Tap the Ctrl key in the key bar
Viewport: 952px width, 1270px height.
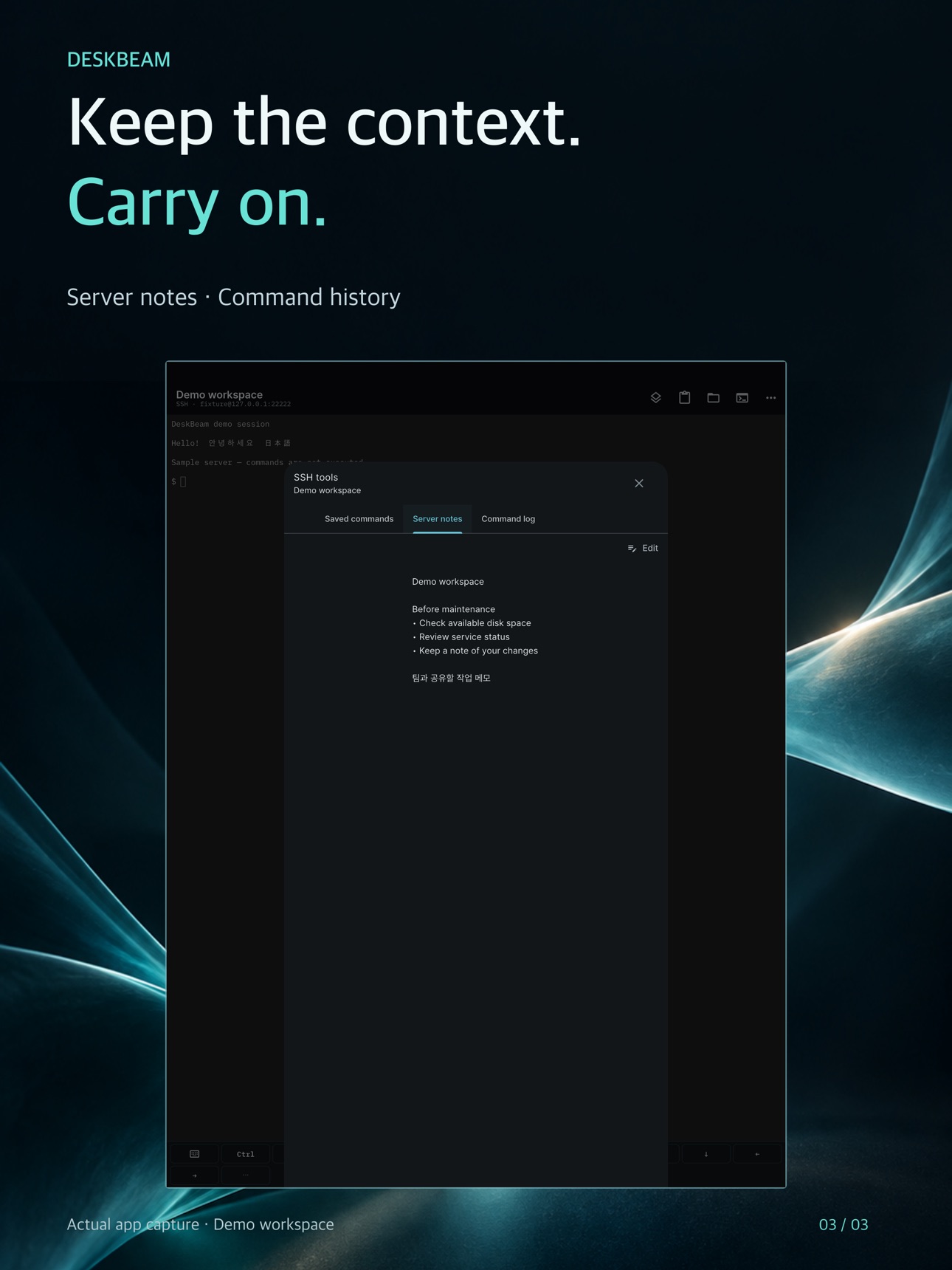tap(246, 1154)
